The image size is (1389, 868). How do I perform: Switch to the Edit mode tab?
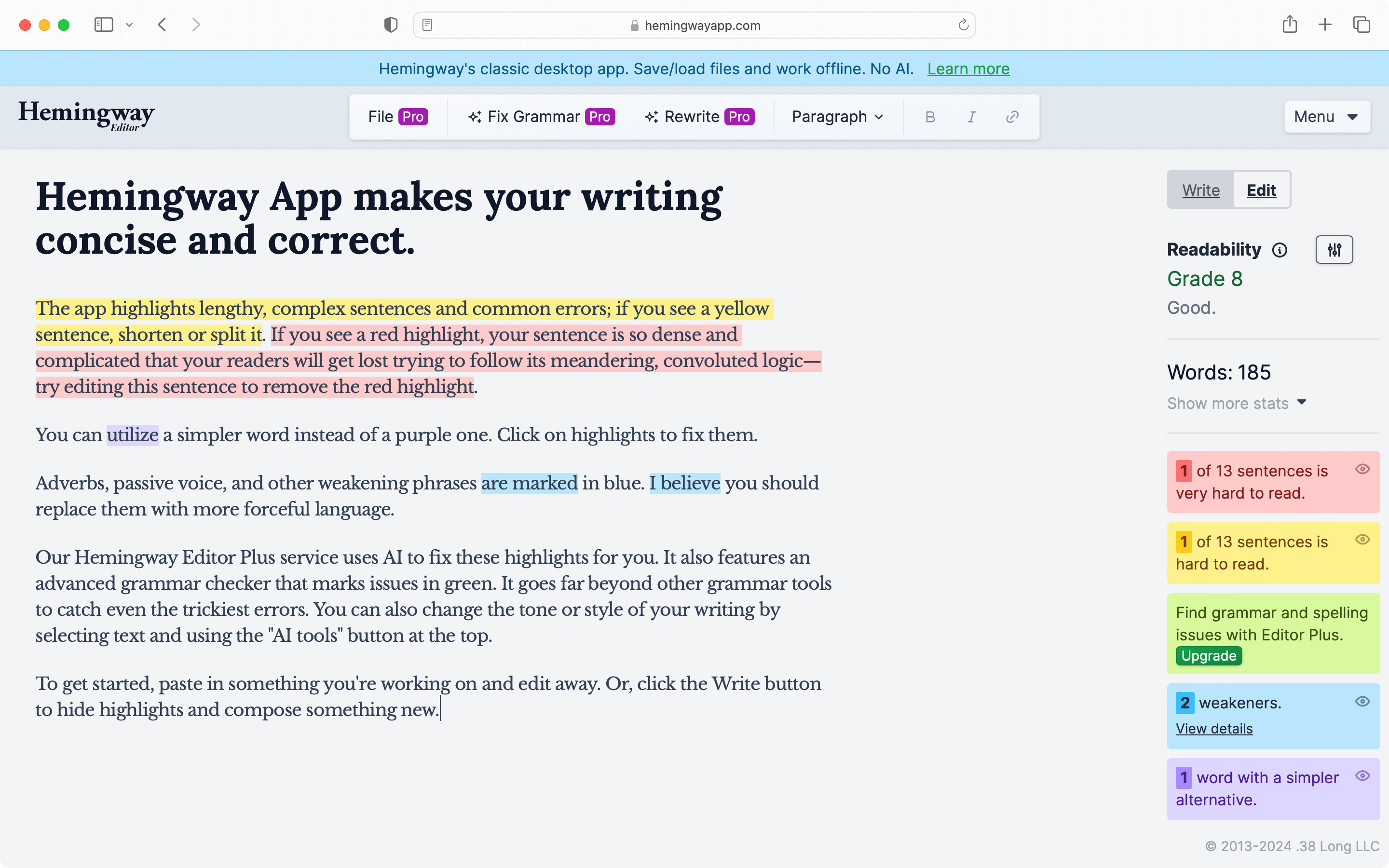pos(1260,189)
